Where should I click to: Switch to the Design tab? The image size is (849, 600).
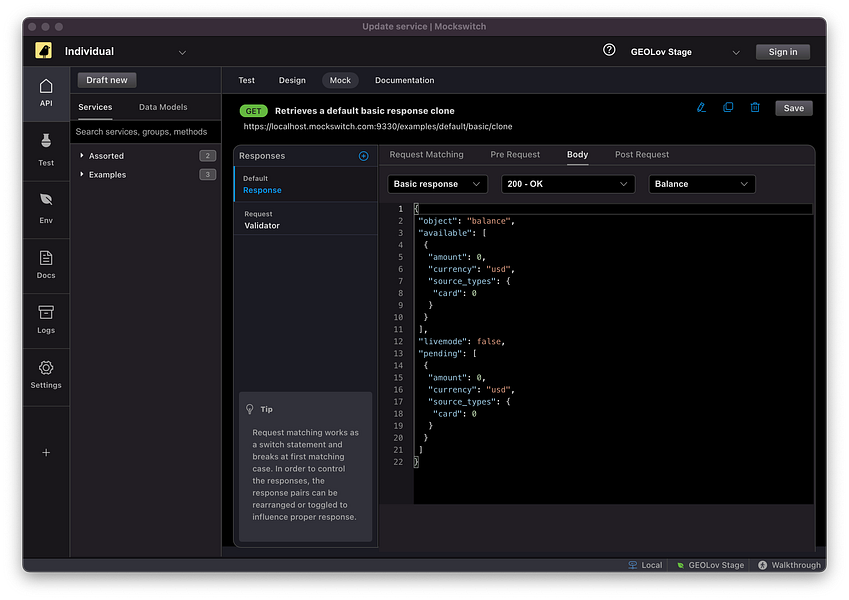coord(292,80)
